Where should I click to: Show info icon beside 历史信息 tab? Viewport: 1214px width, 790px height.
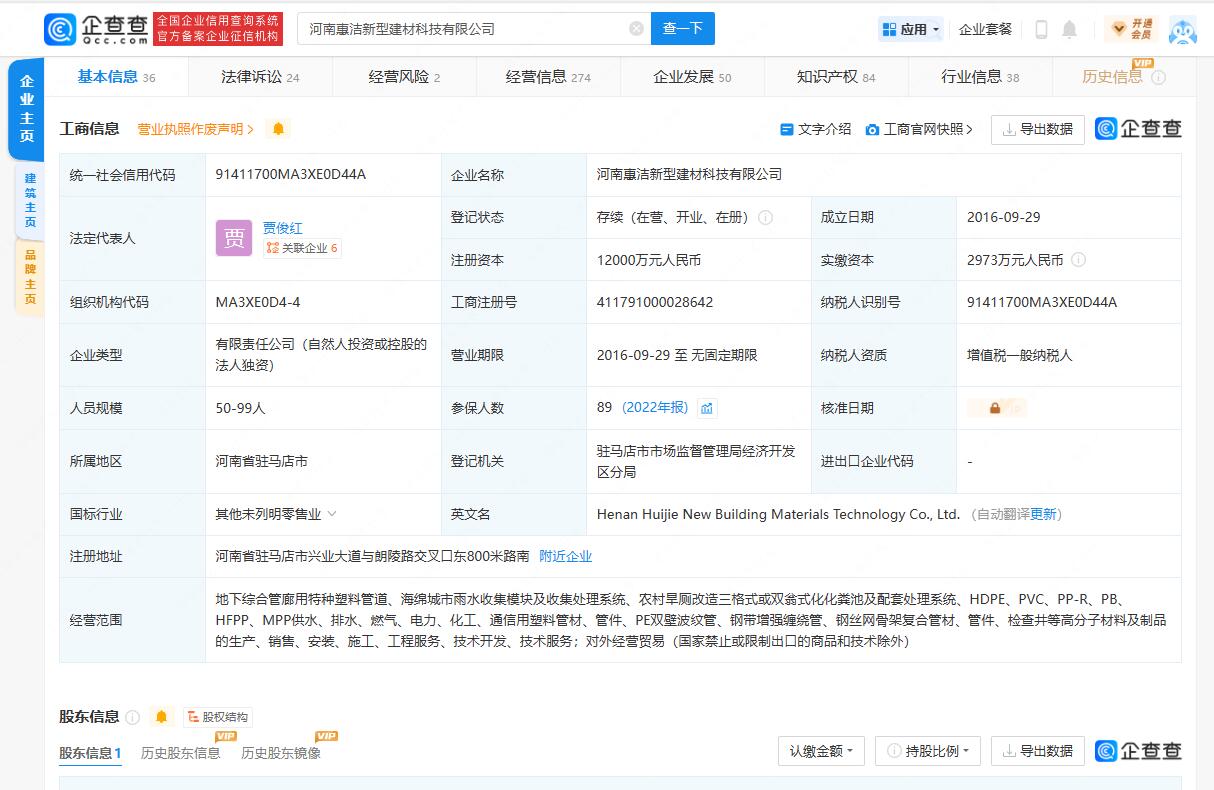1158,77
